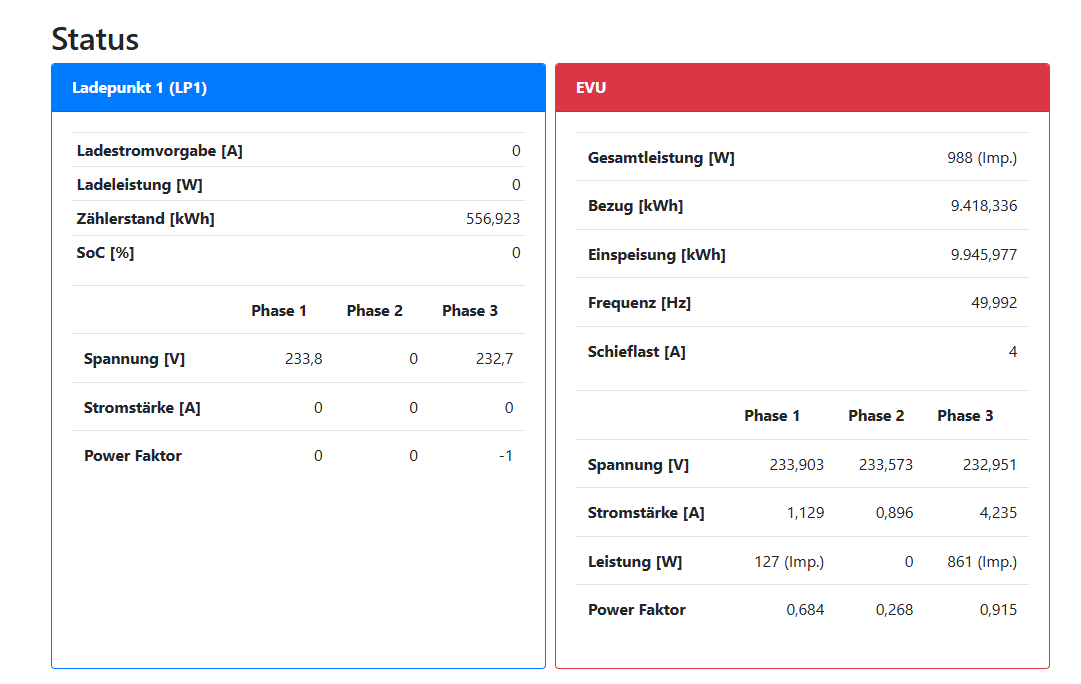Screen dimensions: 1081x684
Task: Click the Bezug [kWh] value 9.418,336
Action: [x=984, y=205]
